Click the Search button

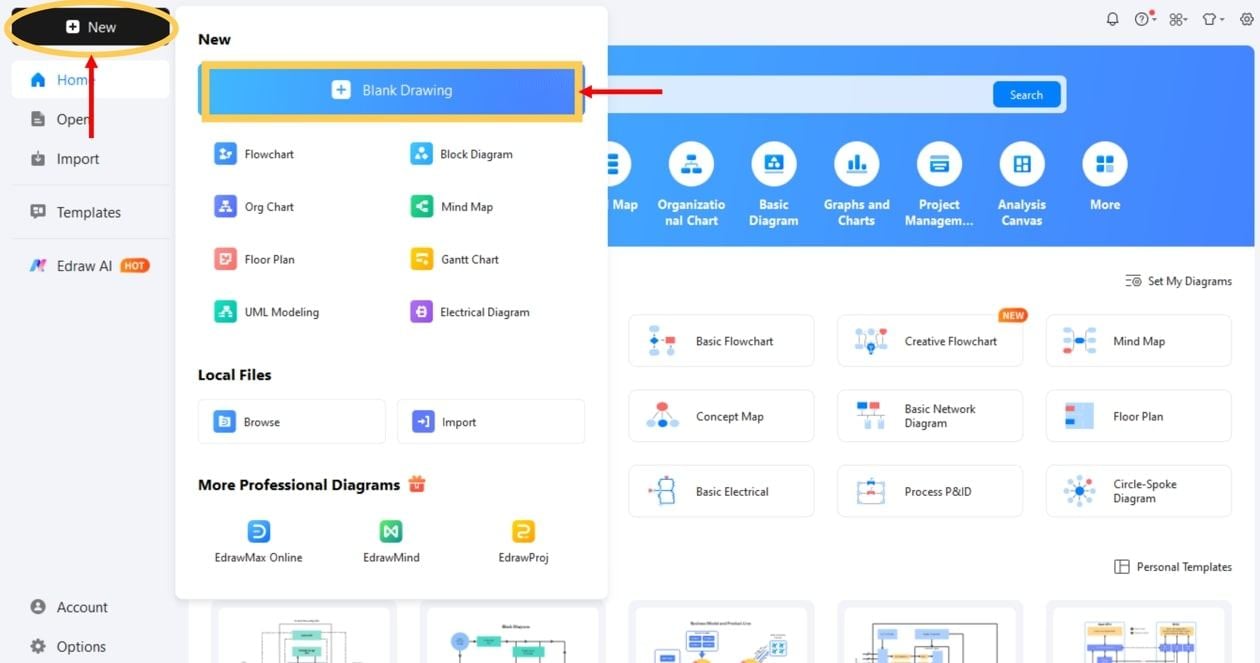pos(1026,94)
